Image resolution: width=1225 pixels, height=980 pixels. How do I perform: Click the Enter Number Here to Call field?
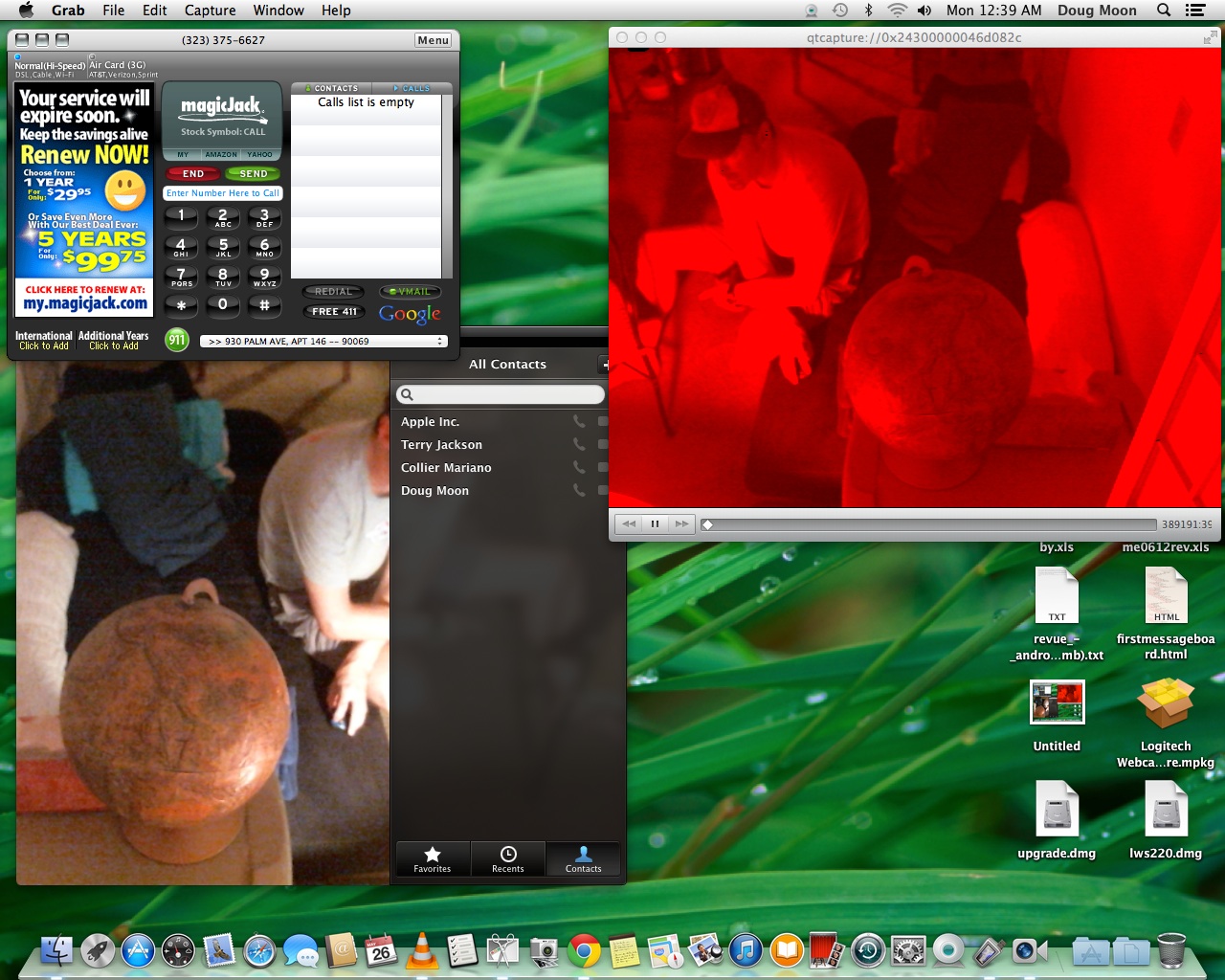coord(222,193)
